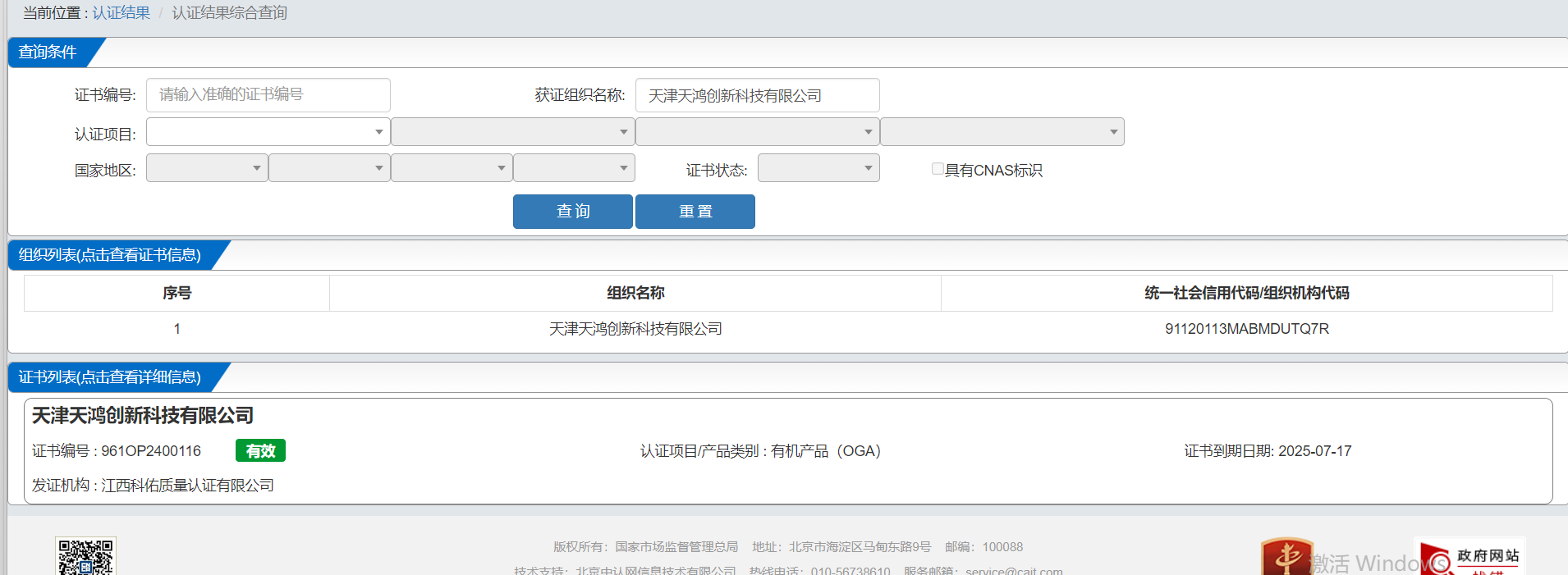Open the fourth 国家地区 dropdown

[574, 168]
